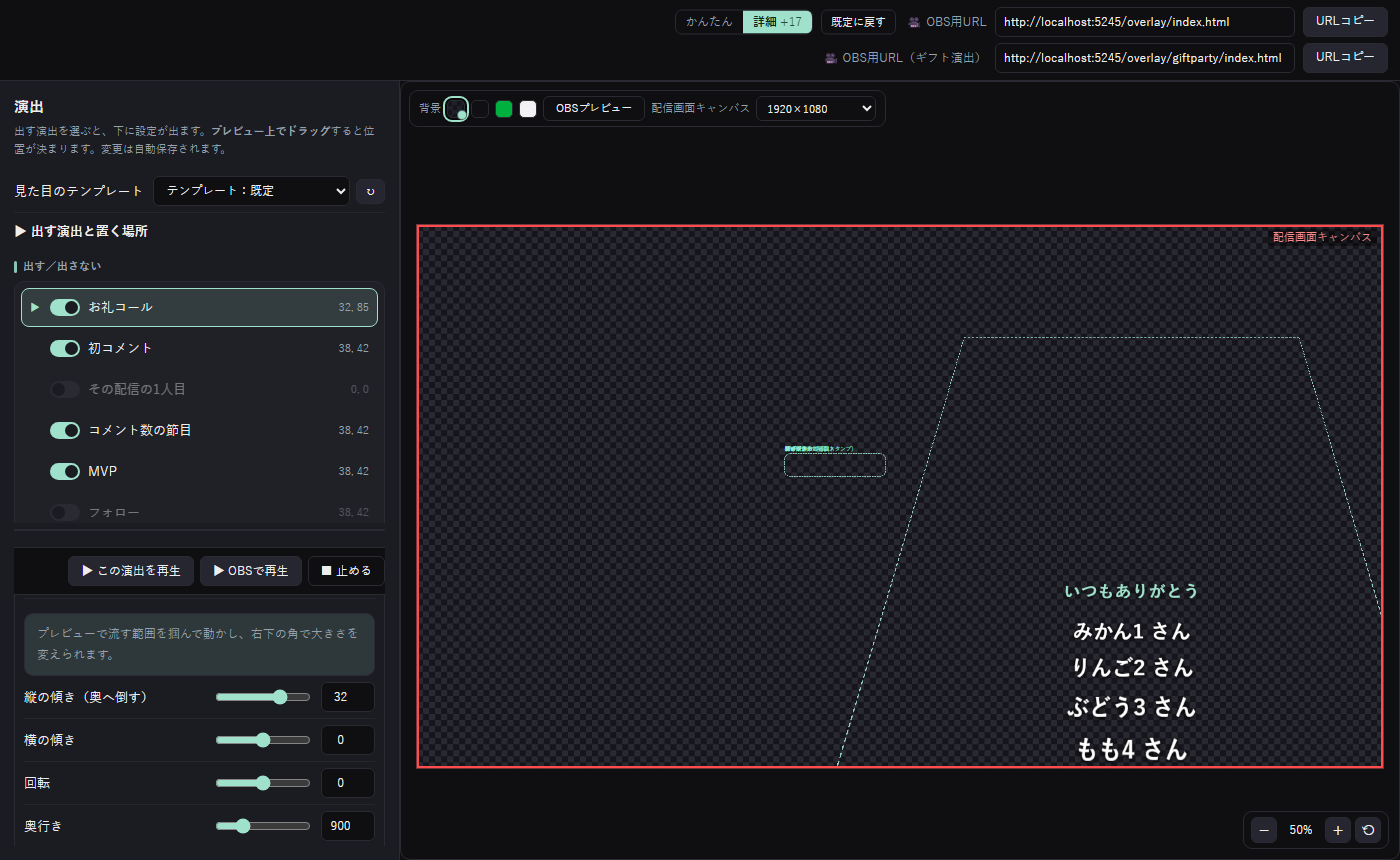The image size is (1400, 860).
Task: Click the overlay/index.html URL field
Action: (x=1145, y=22)
